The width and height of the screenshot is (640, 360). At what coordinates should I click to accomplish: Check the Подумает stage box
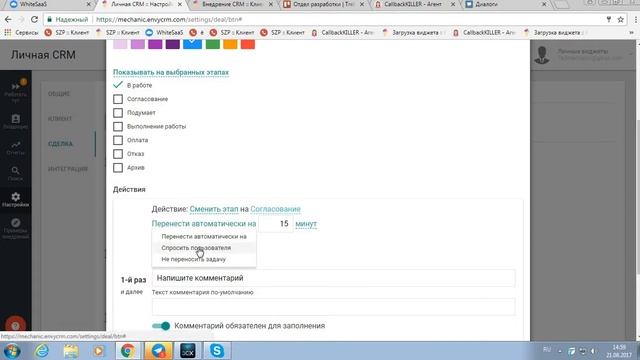(118, 113)
